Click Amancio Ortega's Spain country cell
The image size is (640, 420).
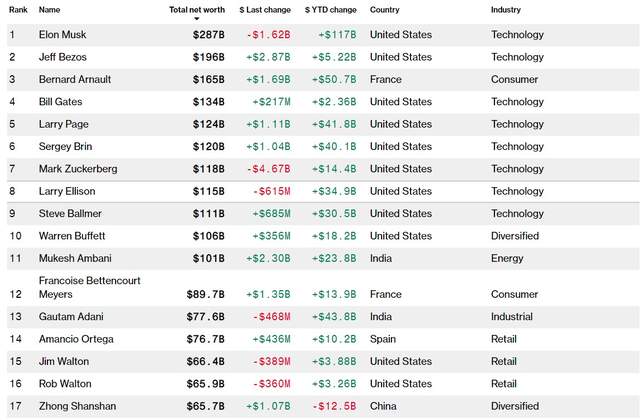tap(383, 339)
